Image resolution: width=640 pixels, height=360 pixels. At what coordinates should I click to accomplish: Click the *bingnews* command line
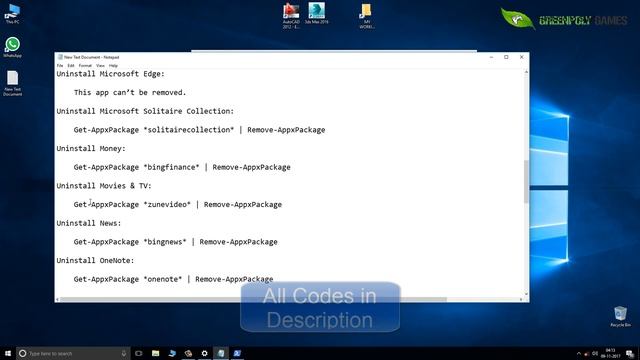click(176, 242)
